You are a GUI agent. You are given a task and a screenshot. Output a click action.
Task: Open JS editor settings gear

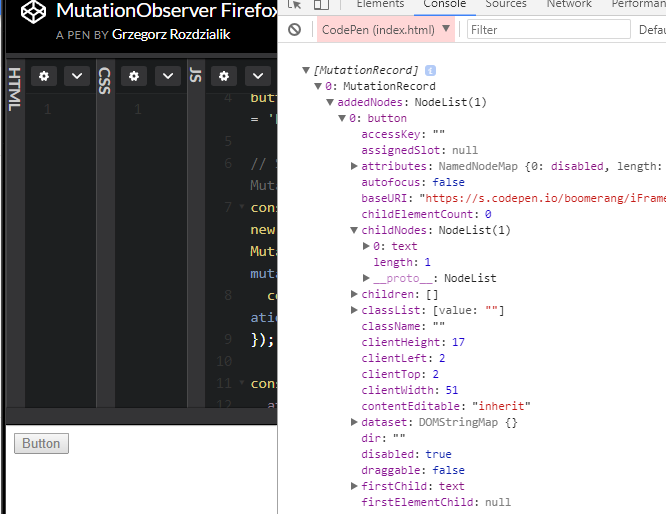224,76
